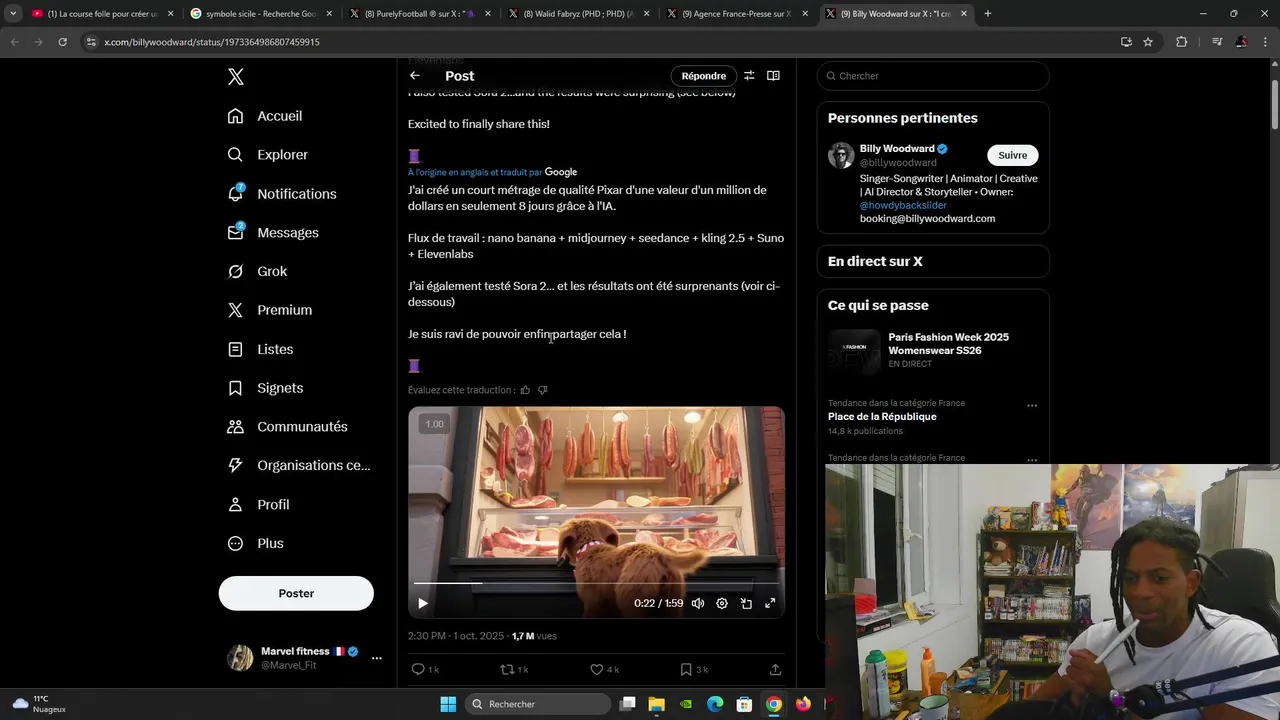Image resolution: width=1280 pixels, height=720 pixels.
Task: Click the video playback speed 1.00 badge
Action: pyautogui.click(x=434, y=424)
